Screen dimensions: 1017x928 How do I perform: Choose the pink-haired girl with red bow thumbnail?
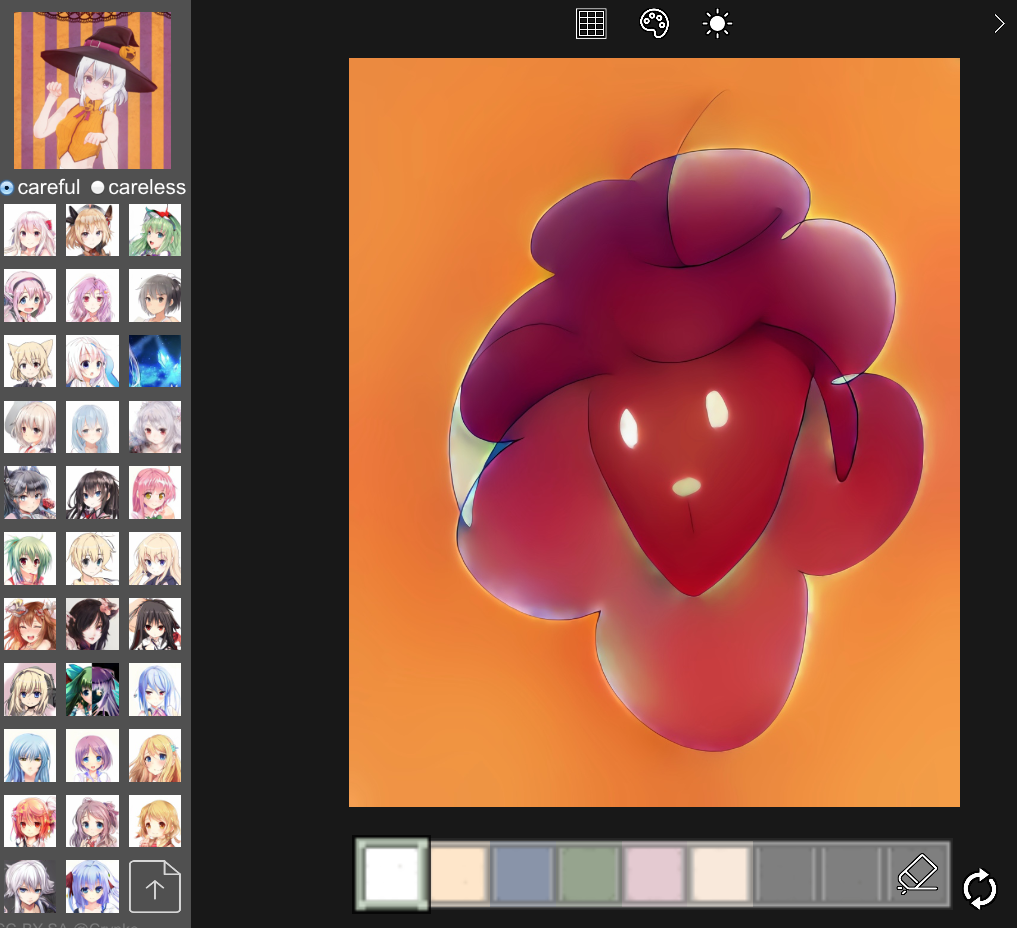click(x=30, y=230)
